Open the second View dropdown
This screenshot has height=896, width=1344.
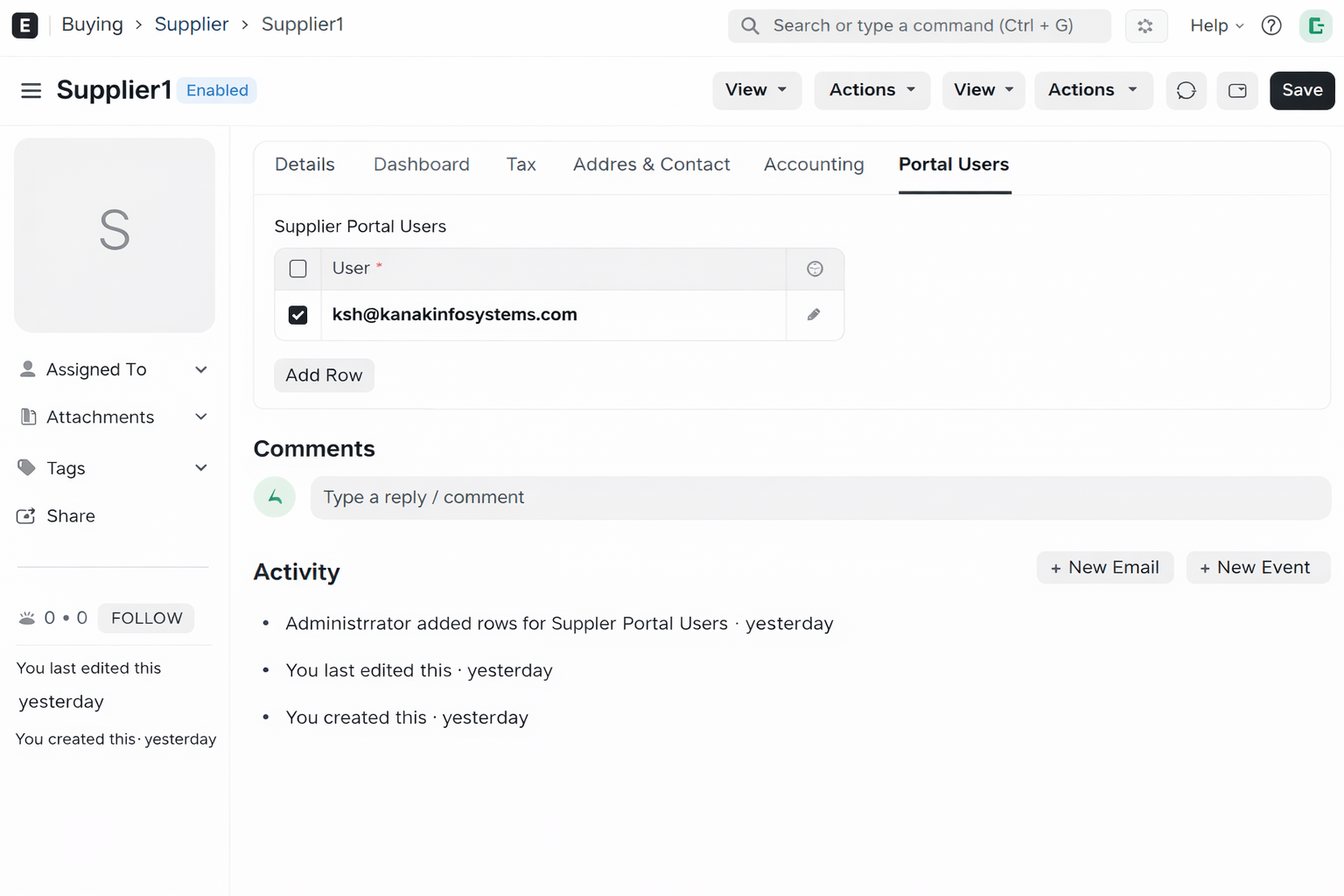tap(983, 90)
